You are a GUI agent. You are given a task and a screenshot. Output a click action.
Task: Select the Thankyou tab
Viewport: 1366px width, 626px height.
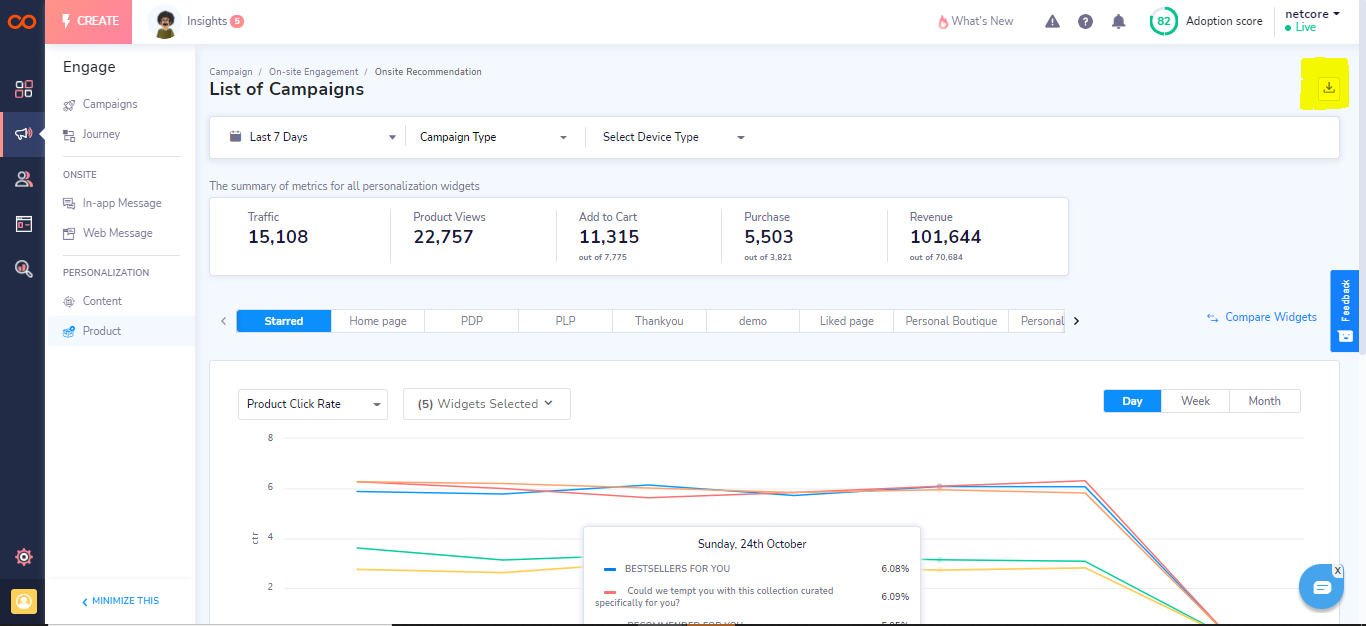(659, 321)
